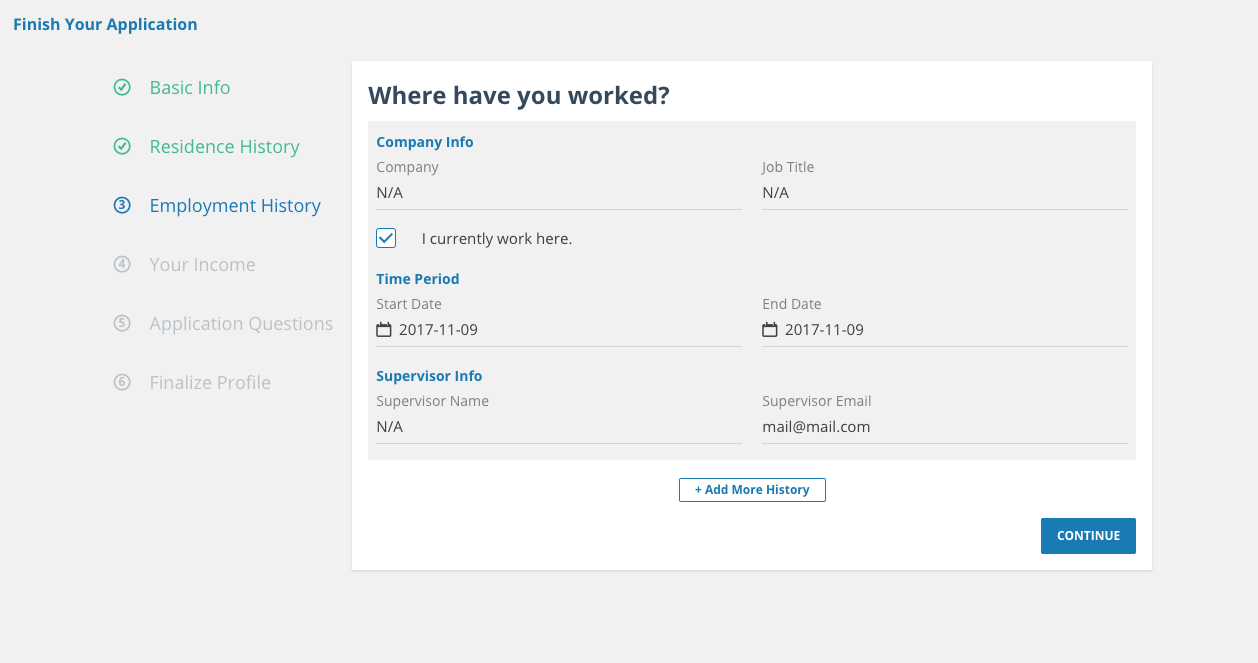
Task: Click the step 5 circle icon
Action: [x=122, y=324]
